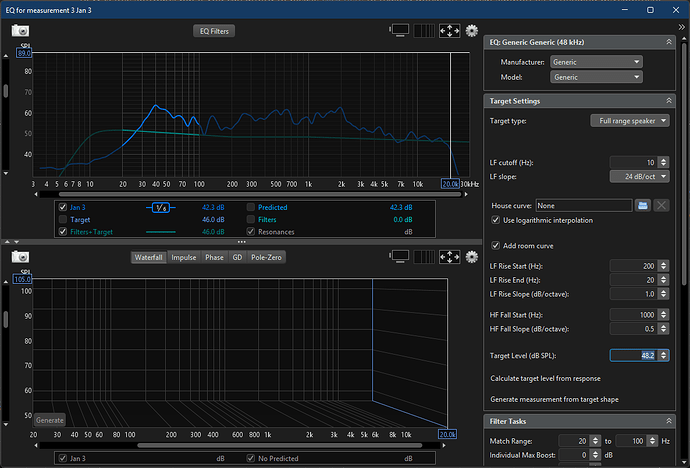Click the waterfall graph fit-to-data arrows icon
Image resolution: width=690 pixels, height=468 pixels.
450,257
